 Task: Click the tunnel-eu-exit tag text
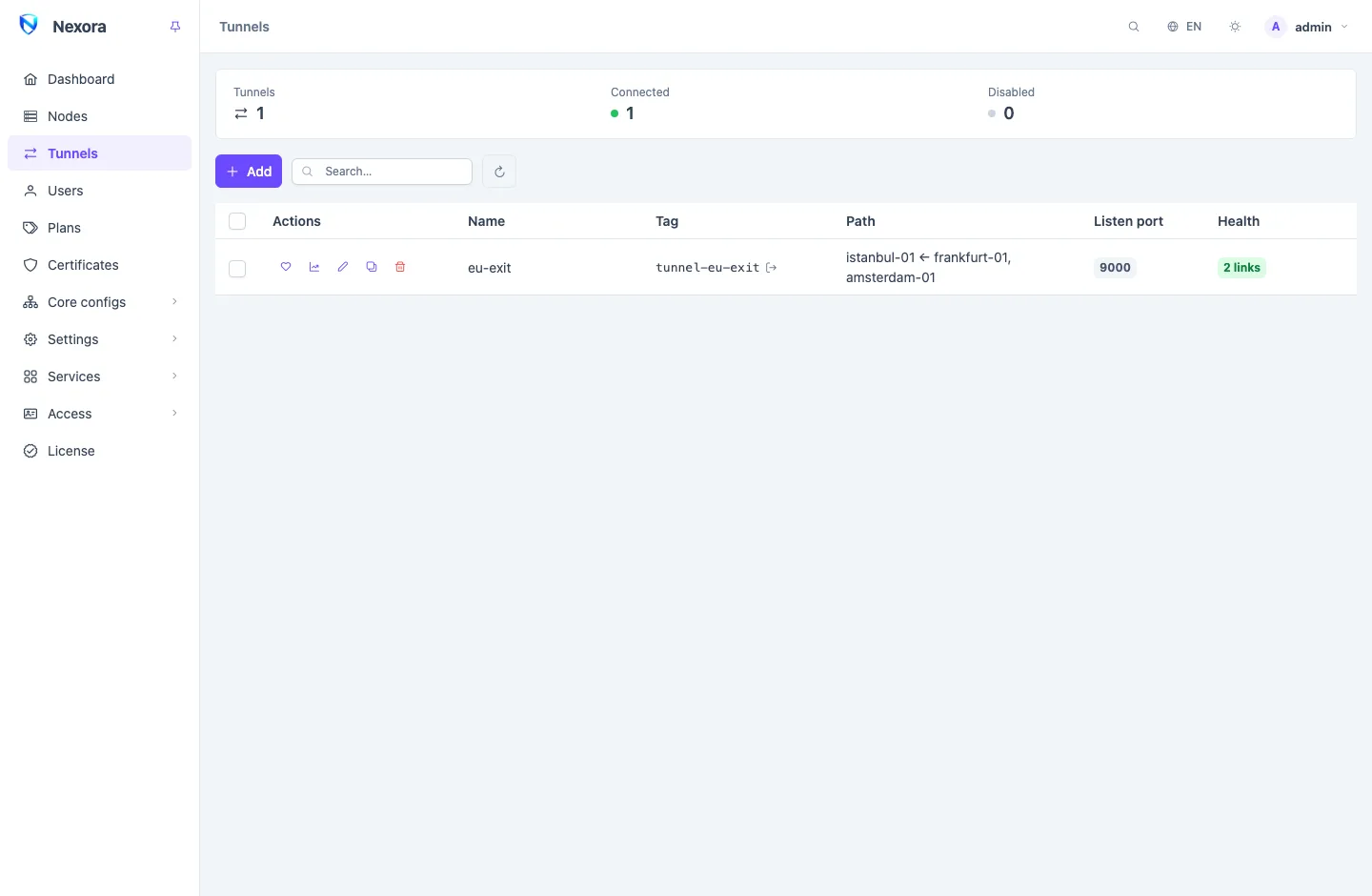708,268
